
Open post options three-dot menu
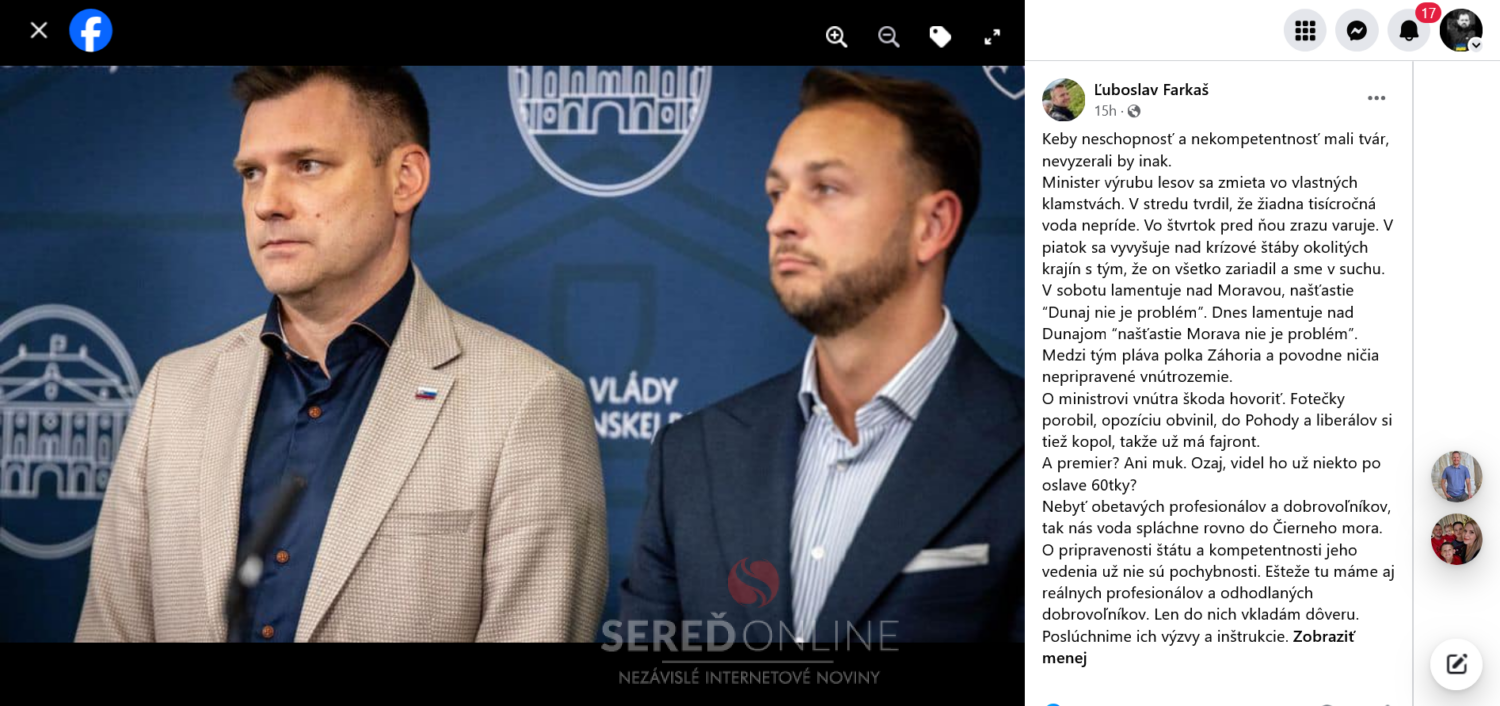coord(1377,98)
